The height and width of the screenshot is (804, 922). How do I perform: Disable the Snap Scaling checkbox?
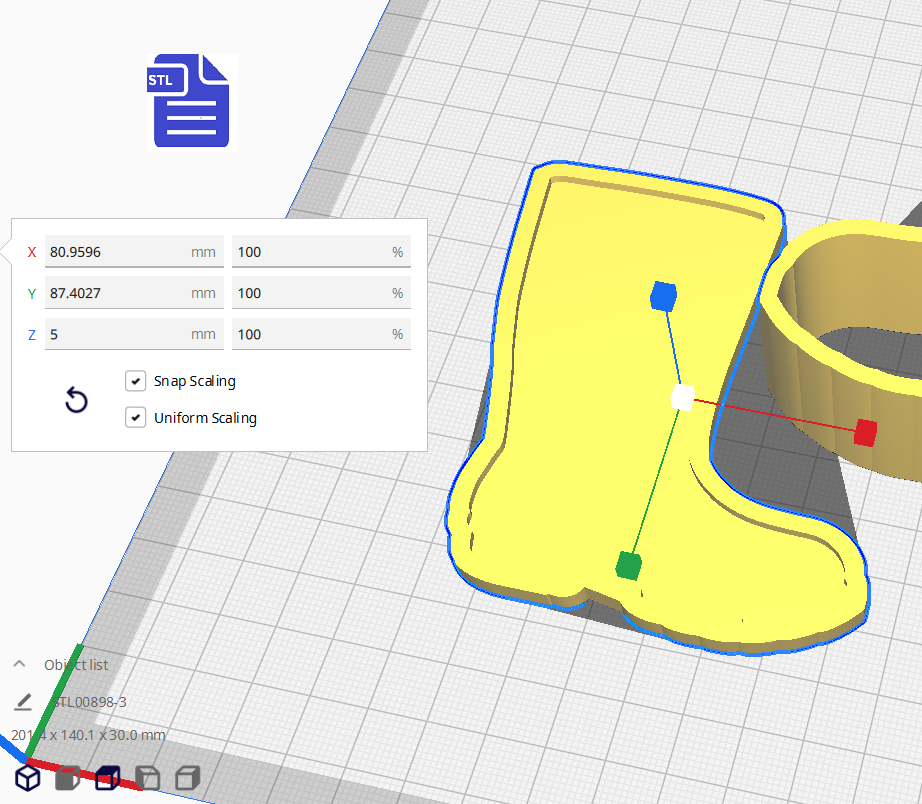point(136,381)
